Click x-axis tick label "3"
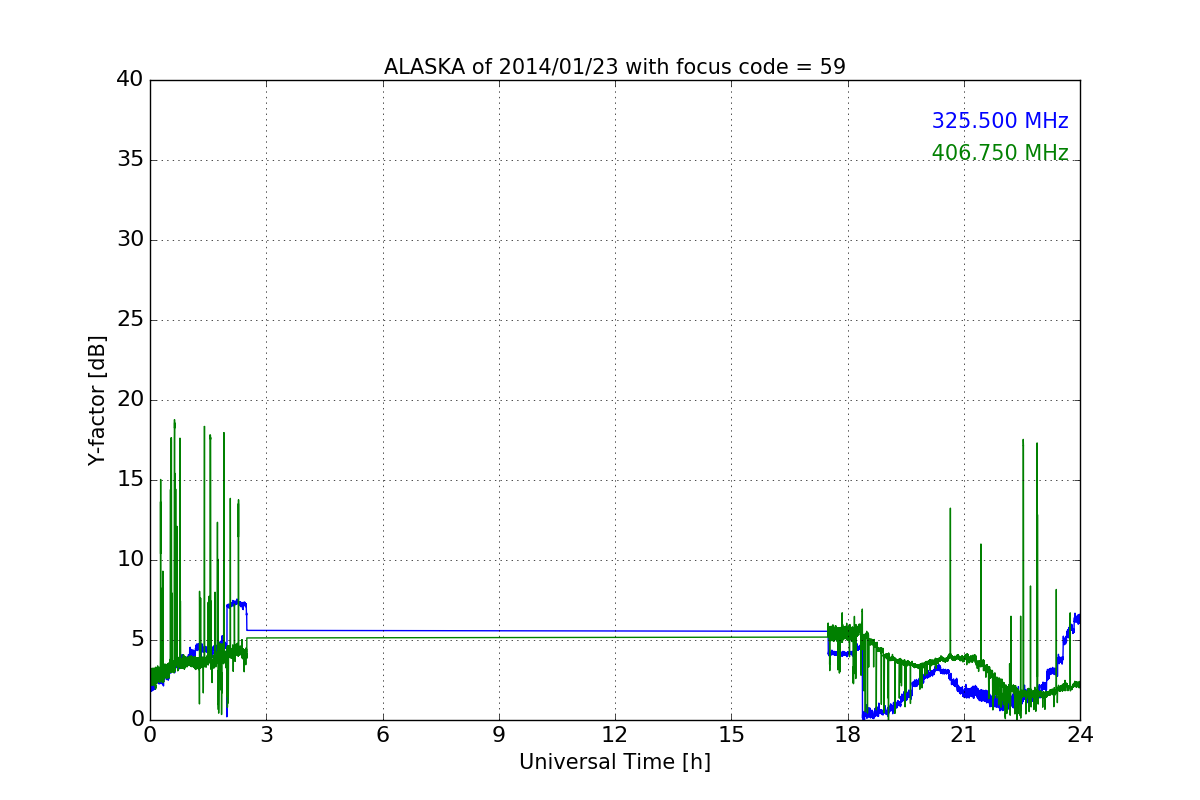 pyautogui.click(x=266, y=735)
